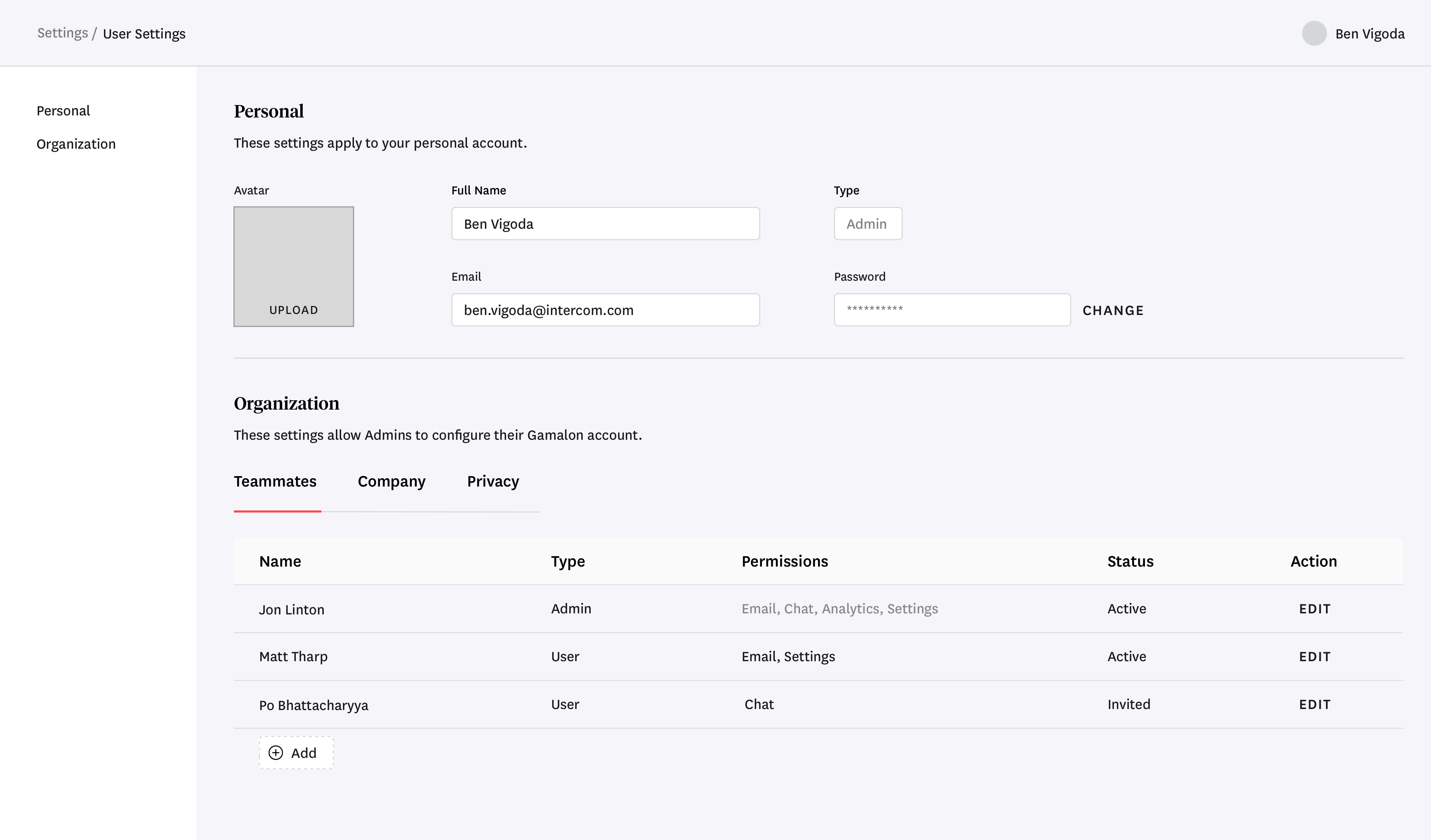
Task: Click permissions 'Email, Chat, Analytics, Settings'
Action: [x=839, y=609]
